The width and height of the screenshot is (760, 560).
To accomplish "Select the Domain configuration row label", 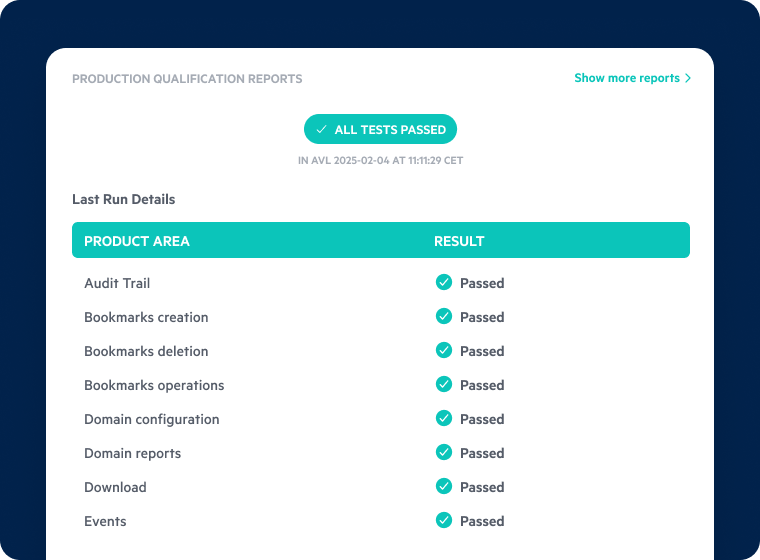I will click(x=151, y=419).
